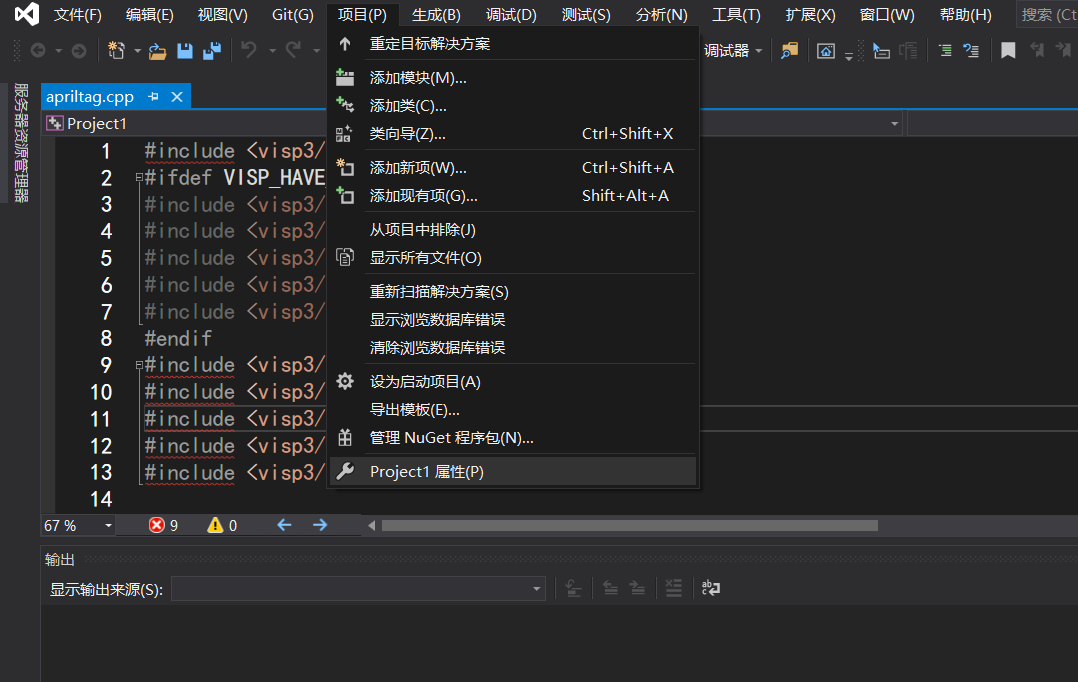Open the 调试(D) menu
1078x682 pixels.
click(x=511, y=14)
